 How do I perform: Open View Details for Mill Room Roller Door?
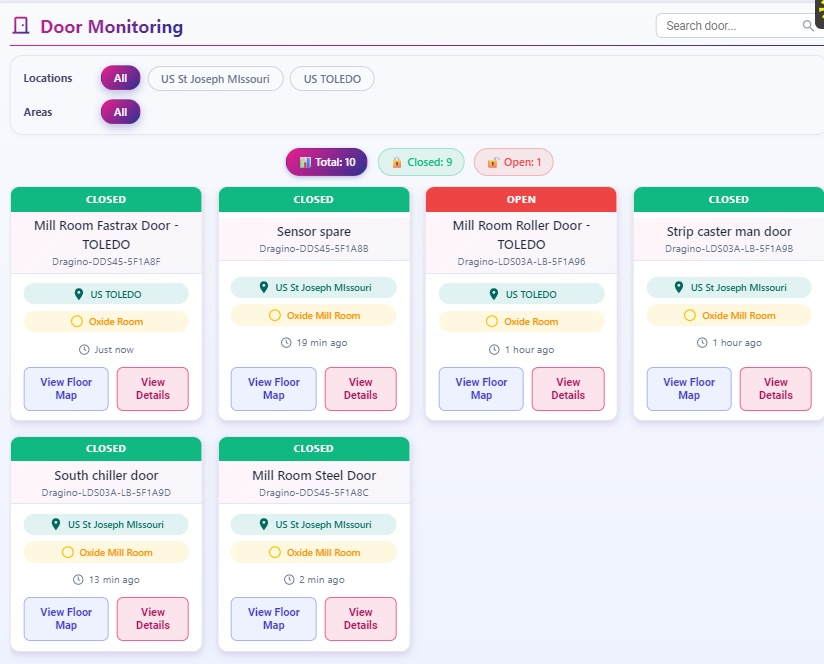568,389
